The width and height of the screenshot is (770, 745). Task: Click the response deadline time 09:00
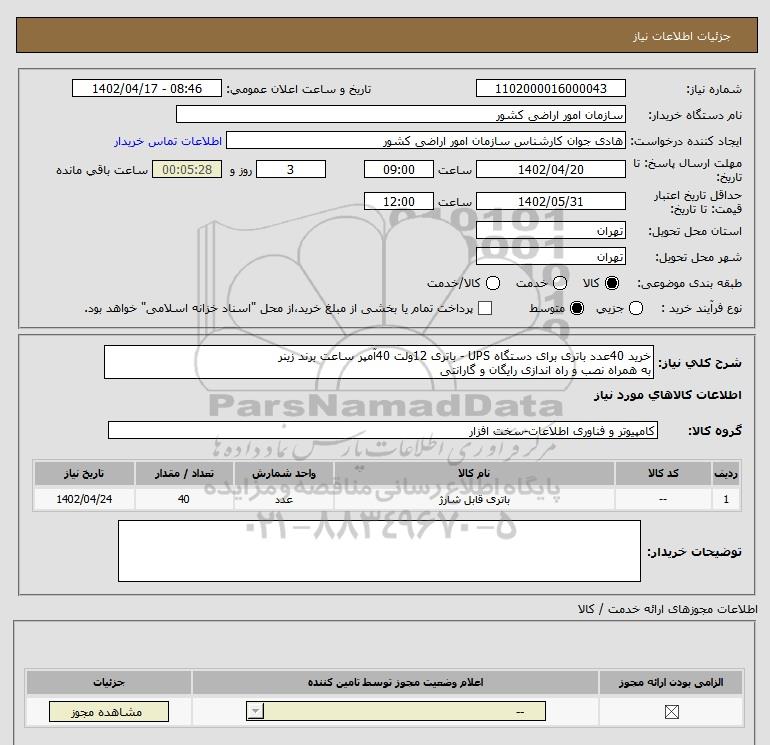tap(399, 169)
